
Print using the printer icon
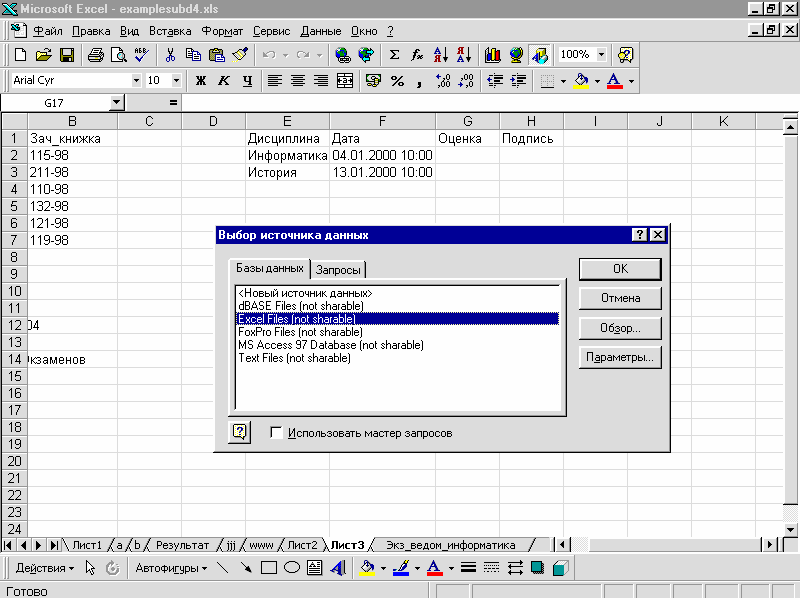95,55
